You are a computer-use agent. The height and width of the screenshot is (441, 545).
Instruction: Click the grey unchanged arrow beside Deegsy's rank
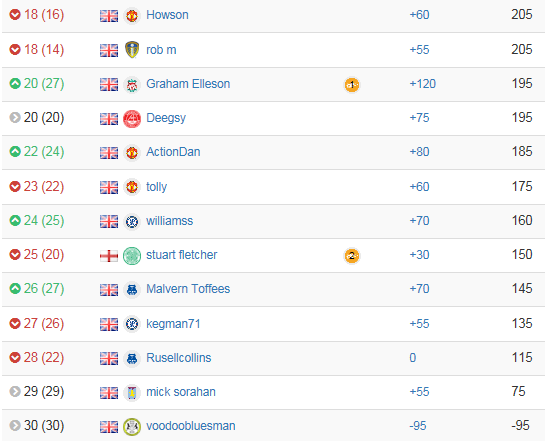pyautogui.click(x=15, y=117)
